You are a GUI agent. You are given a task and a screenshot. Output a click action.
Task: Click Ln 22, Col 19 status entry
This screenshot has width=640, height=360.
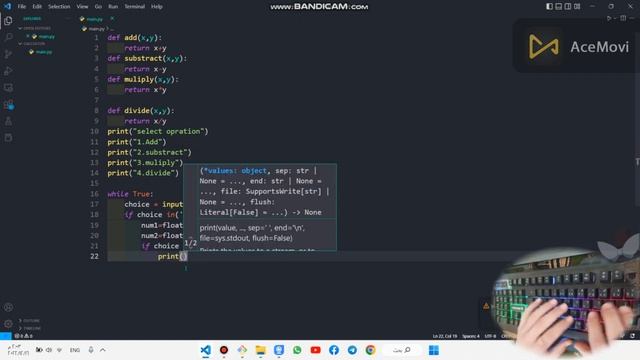coord(445,336)
